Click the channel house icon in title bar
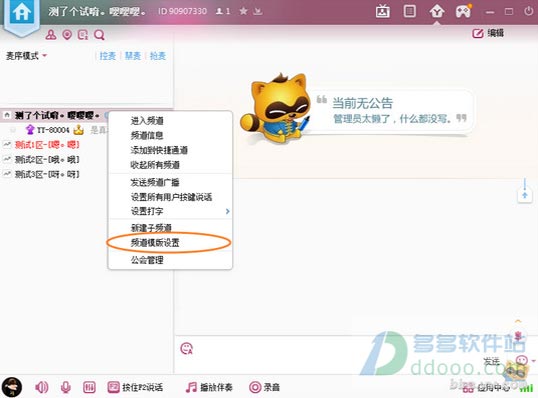This screenshot has height=398, width=538. [436, 12]
